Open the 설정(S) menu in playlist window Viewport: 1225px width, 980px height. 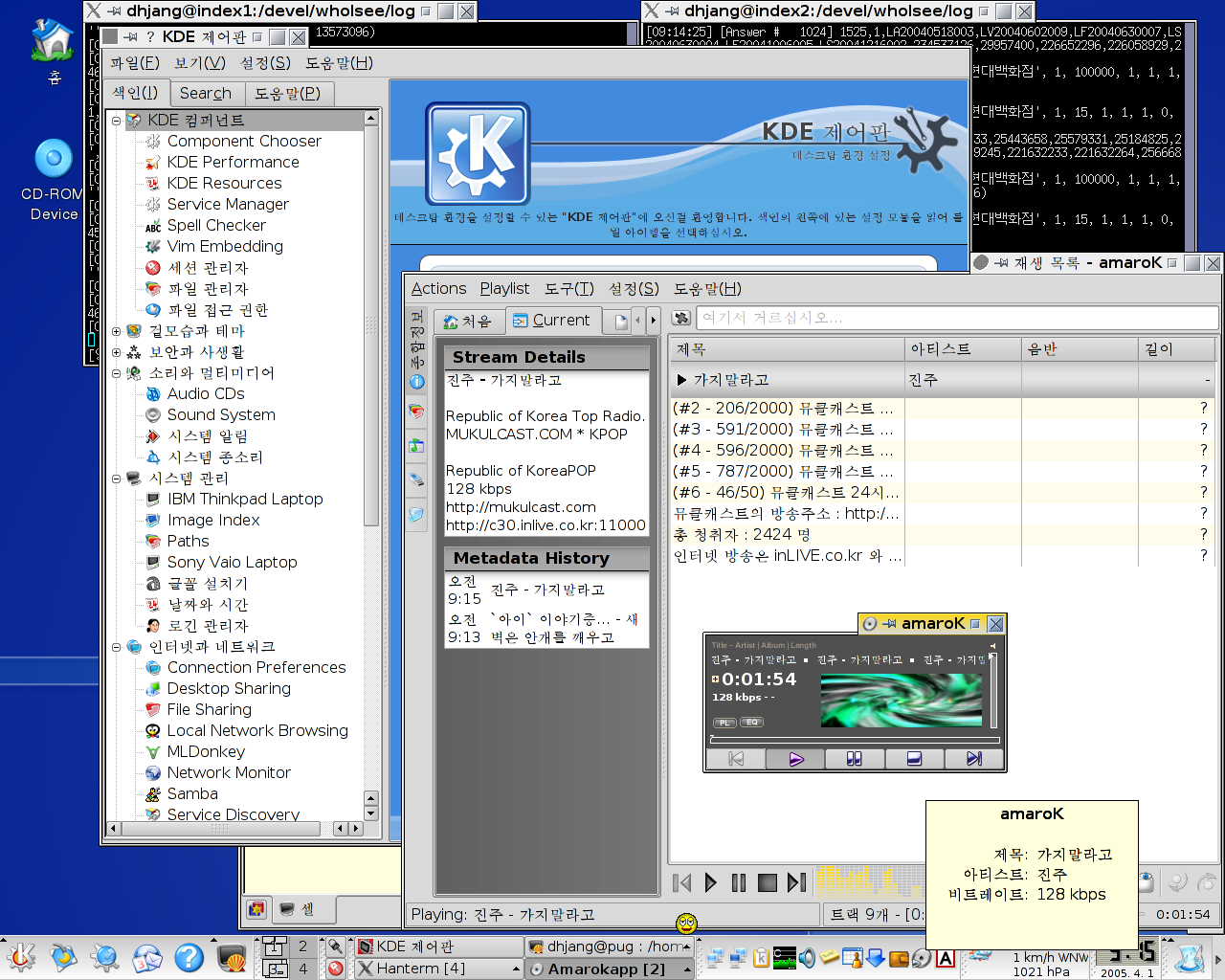point(634,288)
